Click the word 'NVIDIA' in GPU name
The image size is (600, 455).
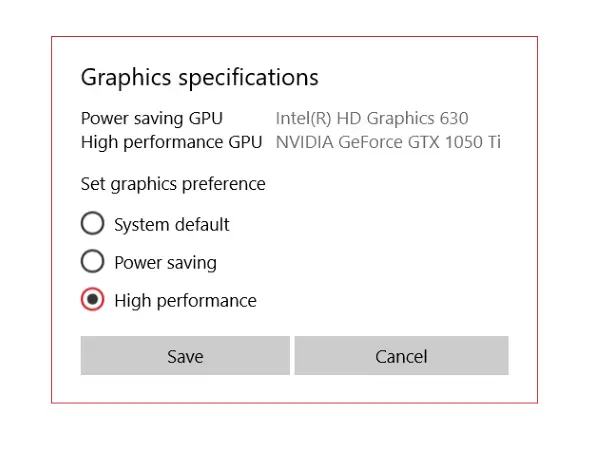[x=305, y=142]
